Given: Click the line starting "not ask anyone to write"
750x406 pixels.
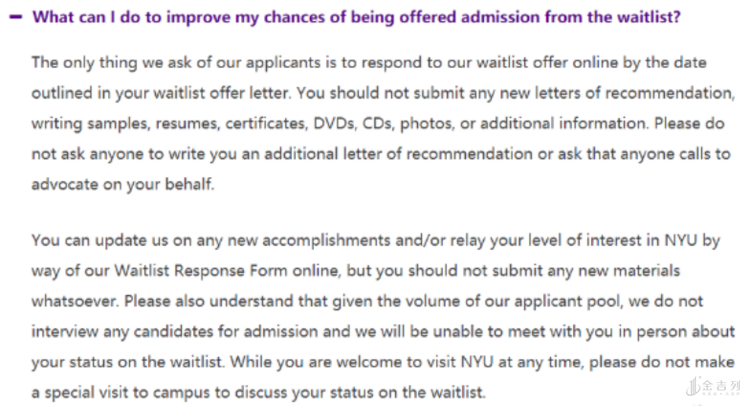Looking at the screenshot, I should (x=380, y=155).
